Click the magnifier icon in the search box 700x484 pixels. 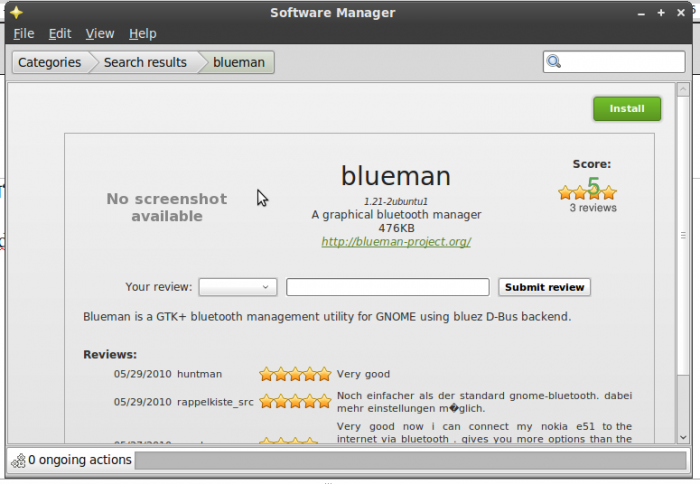(x=554, y=62)
